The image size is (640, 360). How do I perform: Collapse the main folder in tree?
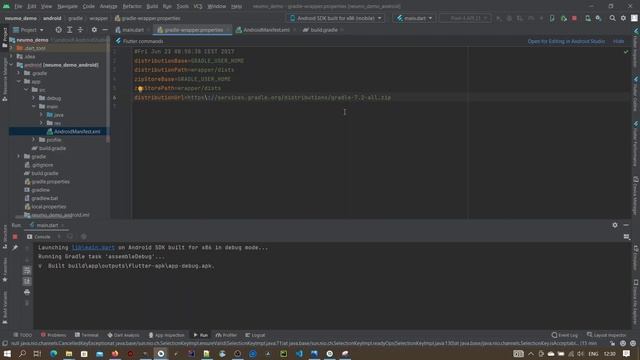[x=34, y=107]
